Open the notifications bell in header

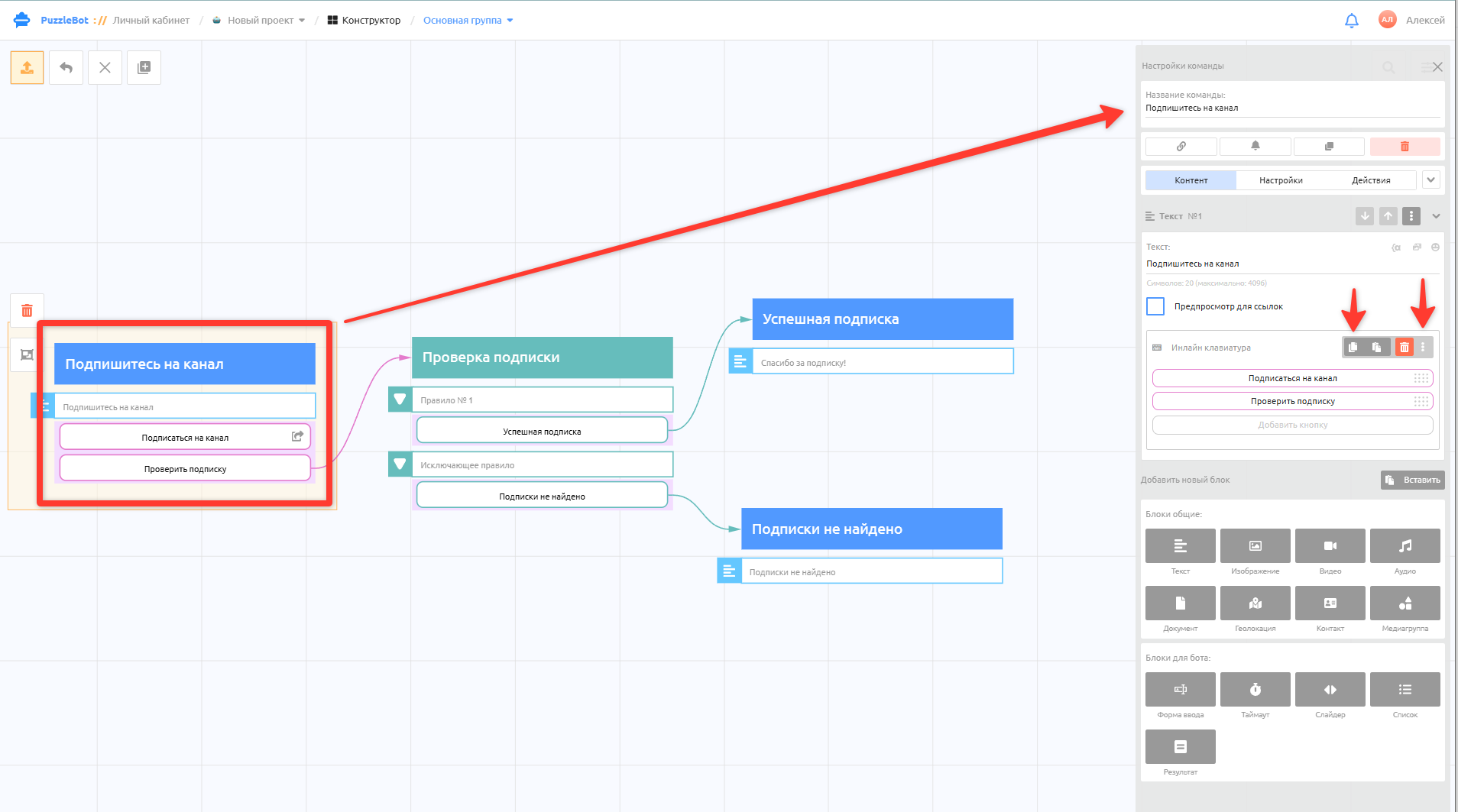[x=1351, y=21]
